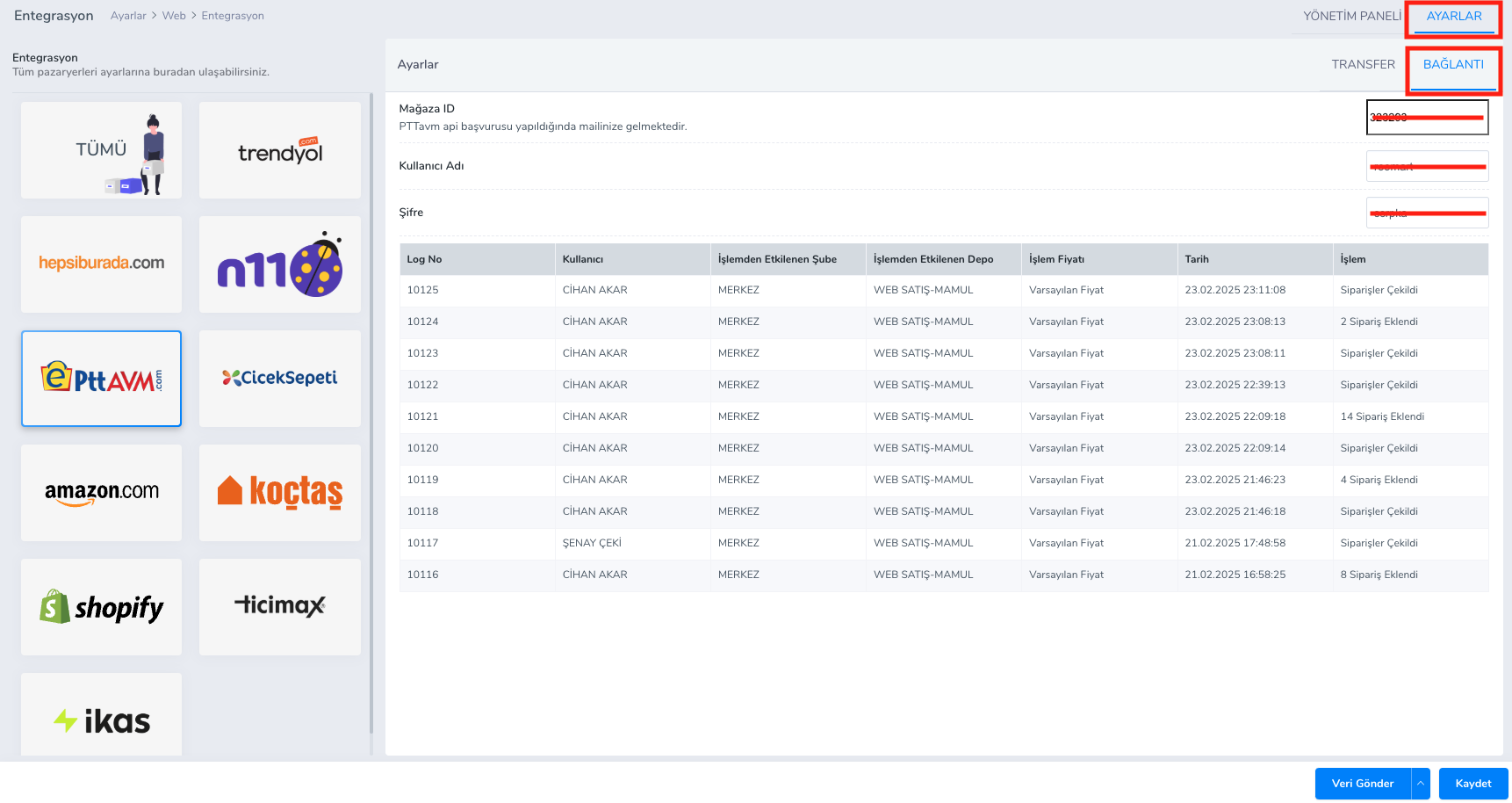The width and height of the screenshot is (1512, 803).
Task: Switch to the BAĞLANTI tab
Action: pos(1453,65)
